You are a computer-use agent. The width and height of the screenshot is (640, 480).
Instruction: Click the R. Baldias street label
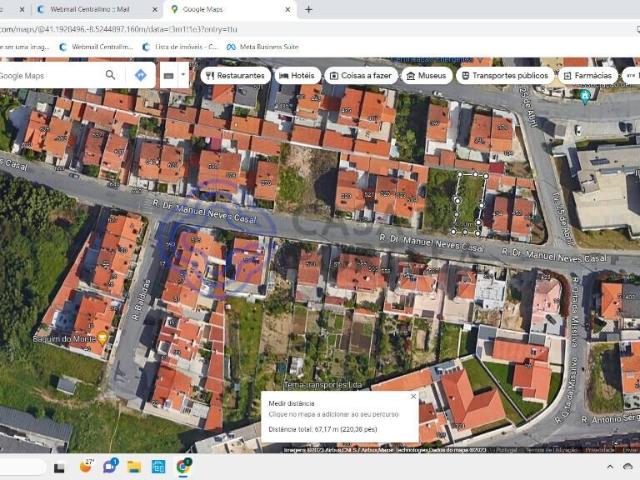pos(141,300)
